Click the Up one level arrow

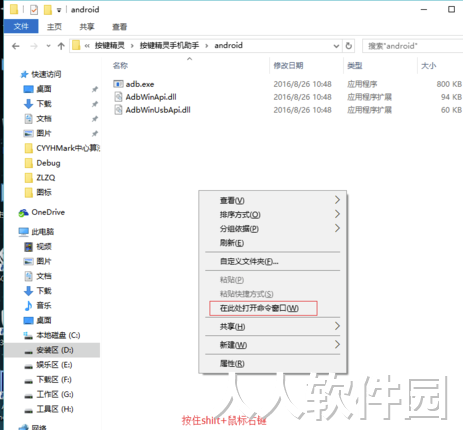click(61, 46)
